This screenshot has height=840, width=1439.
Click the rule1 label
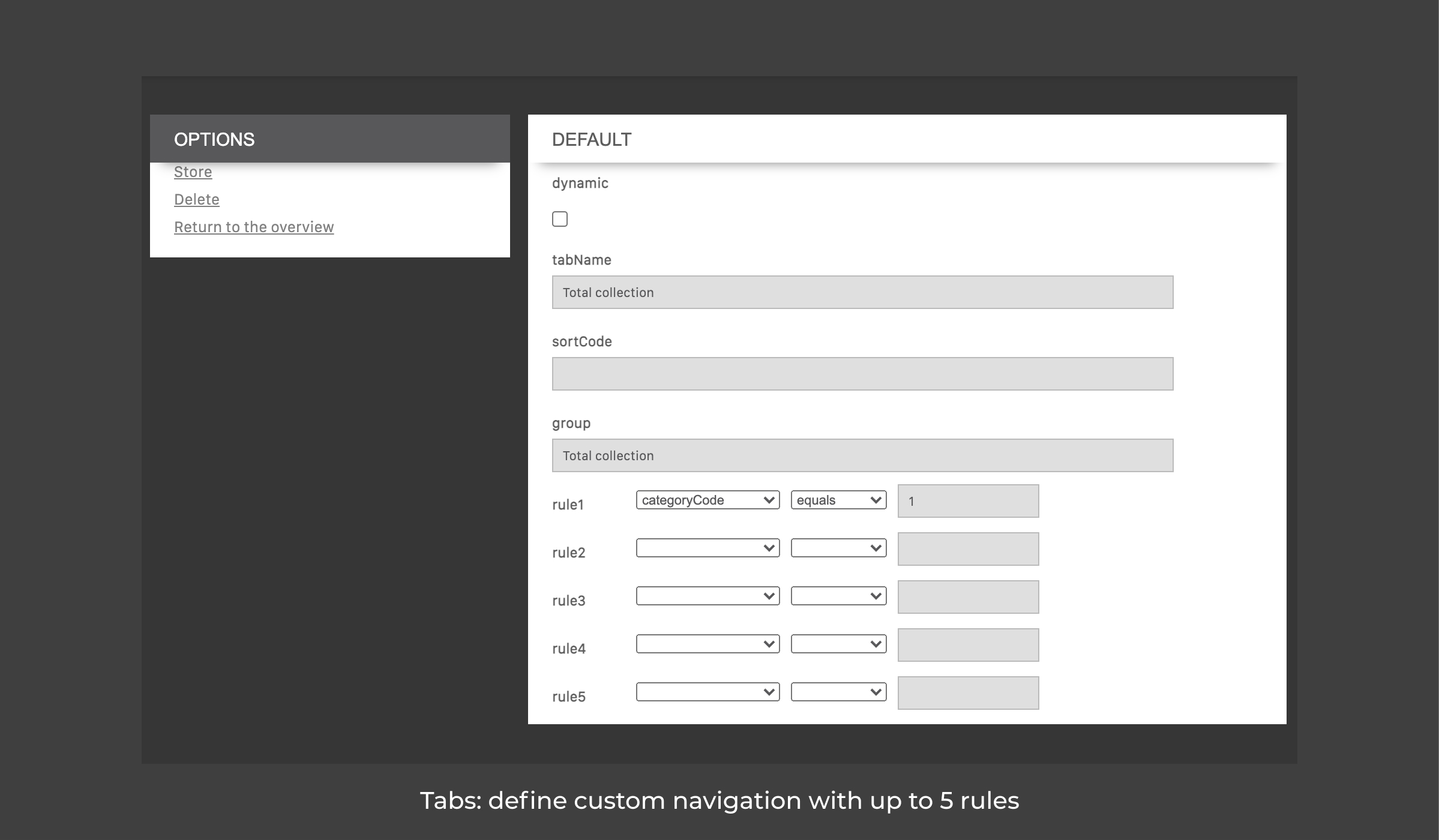568,505
